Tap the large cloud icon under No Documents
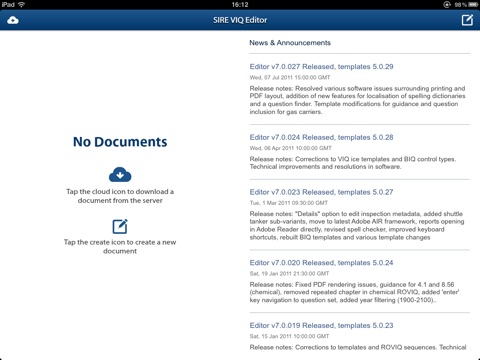 pos(120,175)
